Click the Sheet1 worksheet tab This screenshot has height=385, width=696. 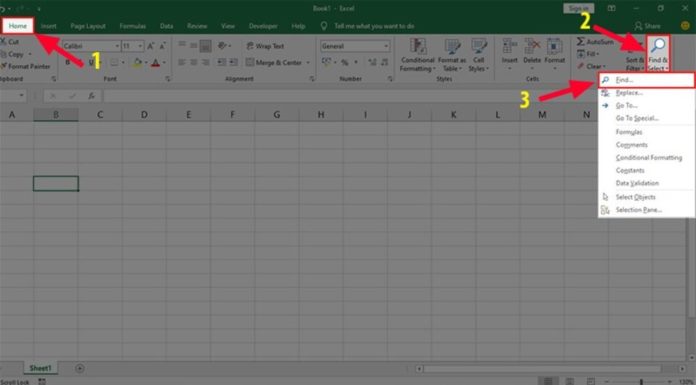[x=40, y=368]
